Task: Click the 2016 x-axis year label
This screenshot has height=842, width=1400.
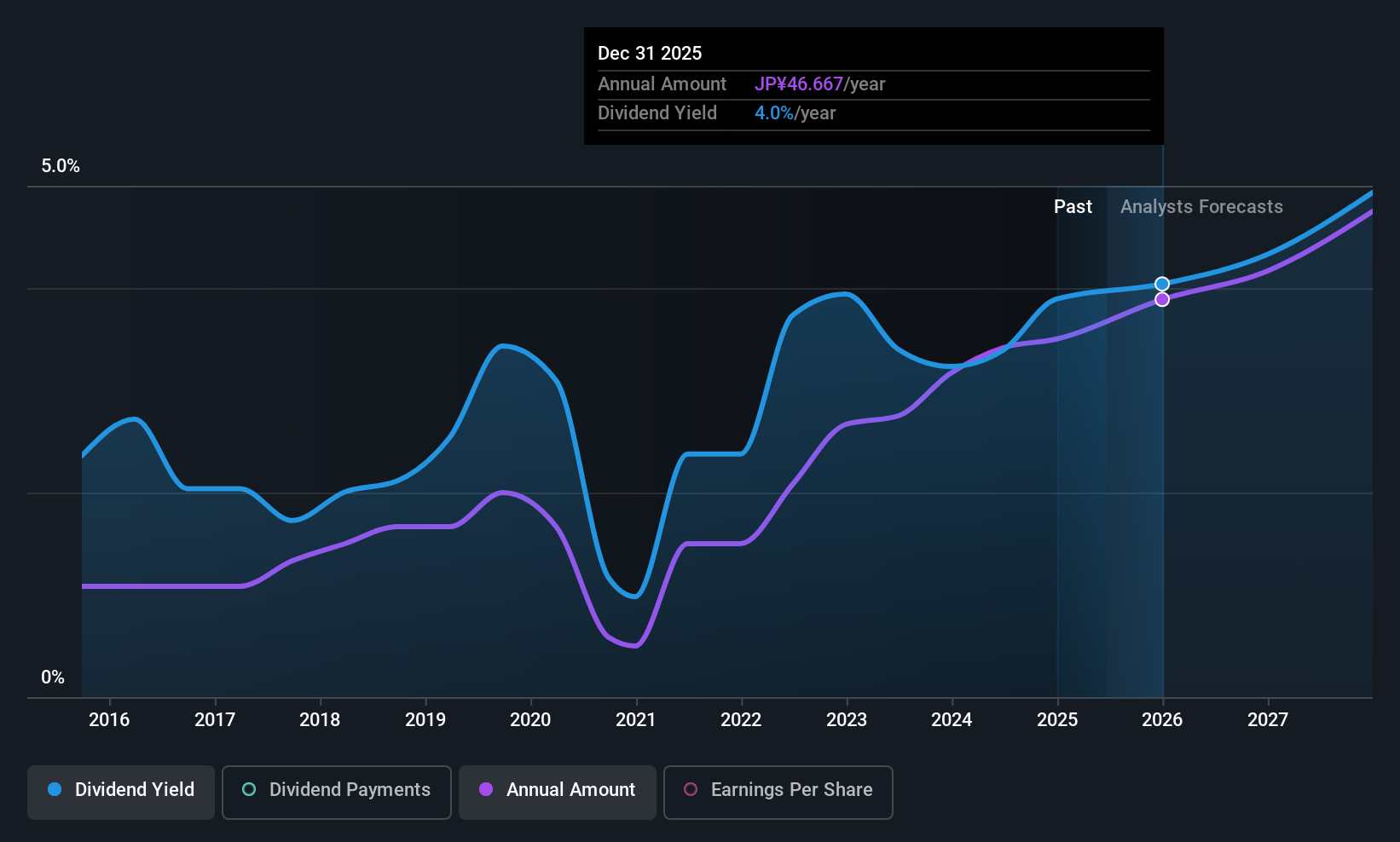Action: click(109, 720)
